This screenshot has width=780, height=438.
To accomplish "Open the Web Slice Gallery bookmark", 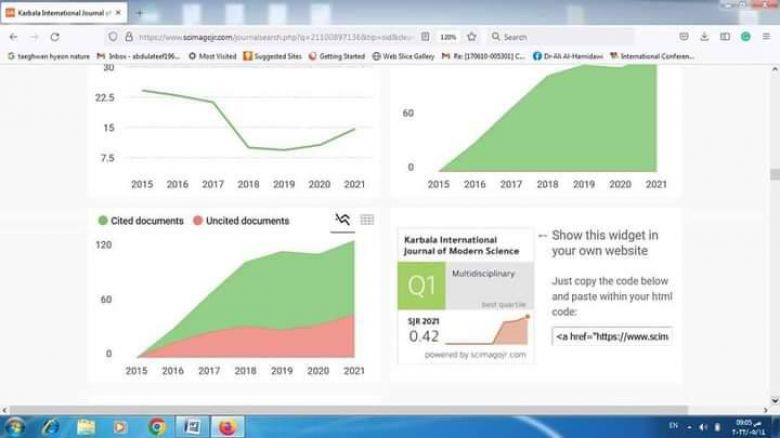I will tap(403, 56).
